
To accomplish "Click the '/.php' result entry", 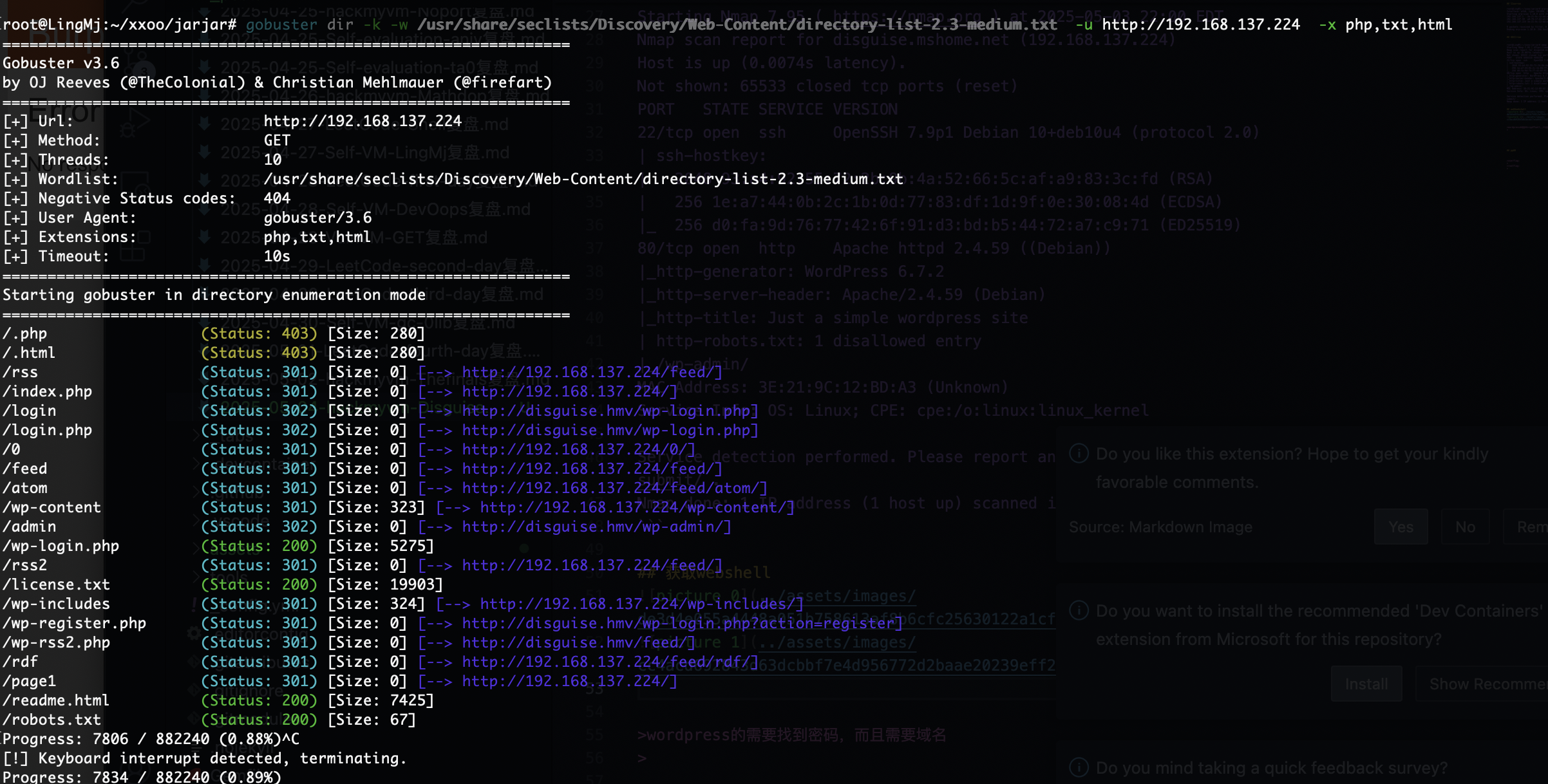I will (25, 333).
